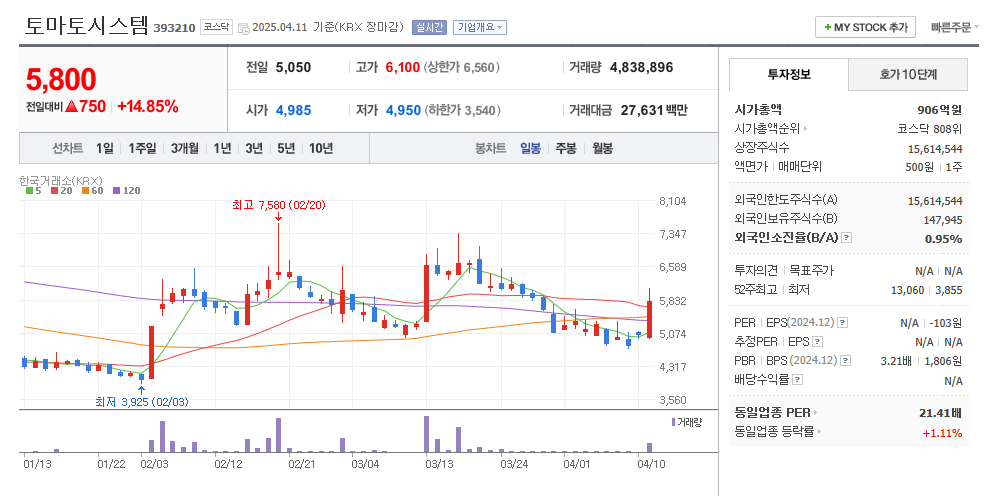Click the 상장주식수 value 15,614,544
The height and width of the screenshot is (496, 998).
click(935, 149)
